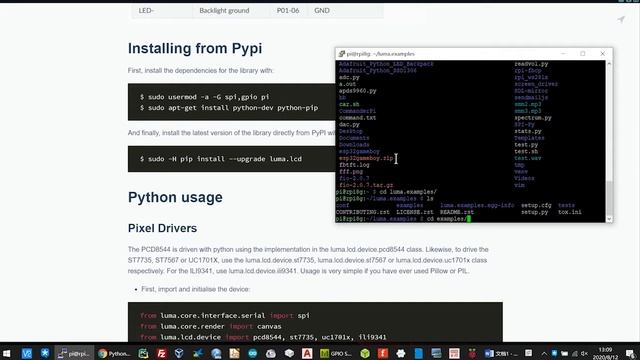Screen dimensions: 640x360
Task: Open the green cube taskbar app
Action: point(365,353)
